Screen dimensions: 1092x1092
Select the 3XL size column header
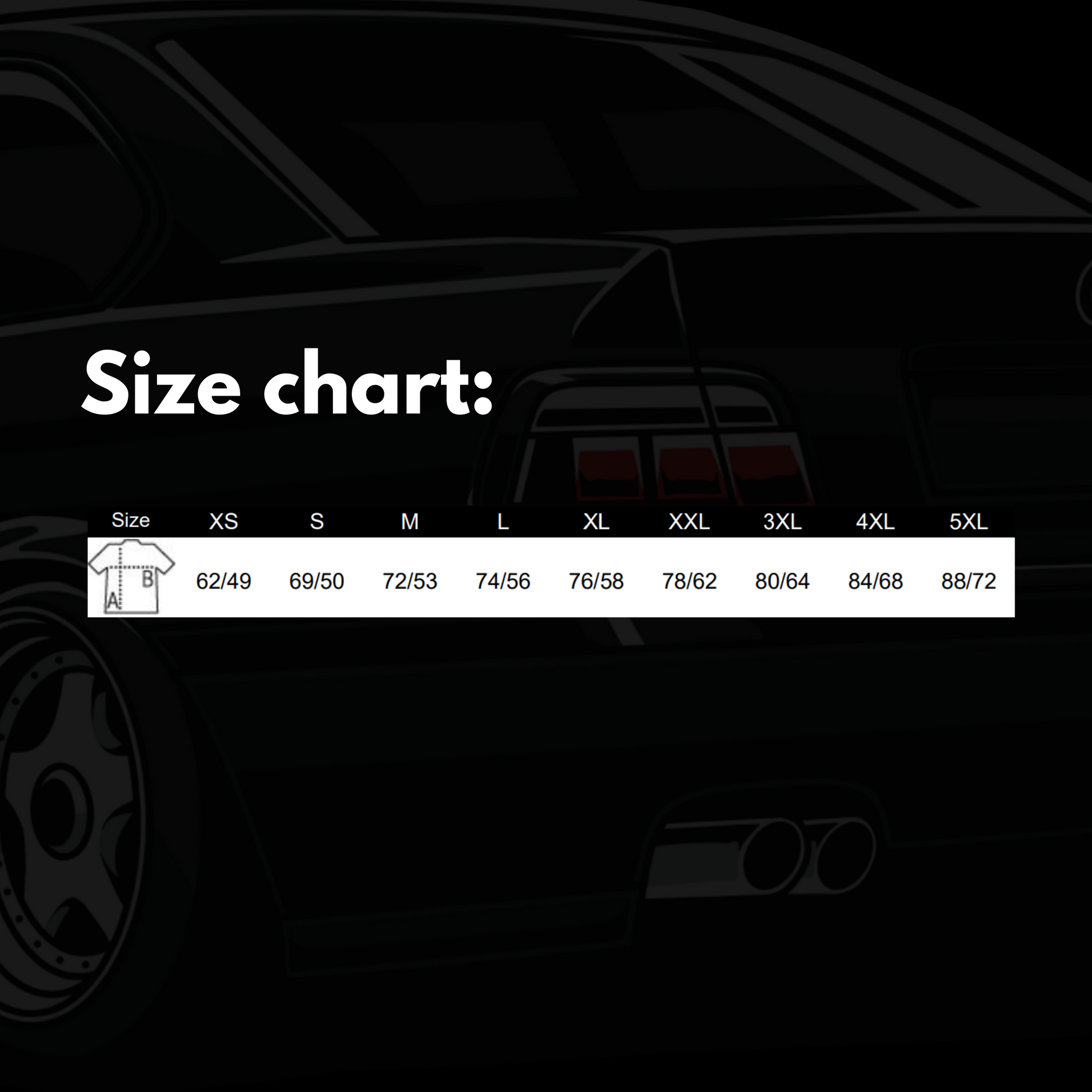coord(782,521)
